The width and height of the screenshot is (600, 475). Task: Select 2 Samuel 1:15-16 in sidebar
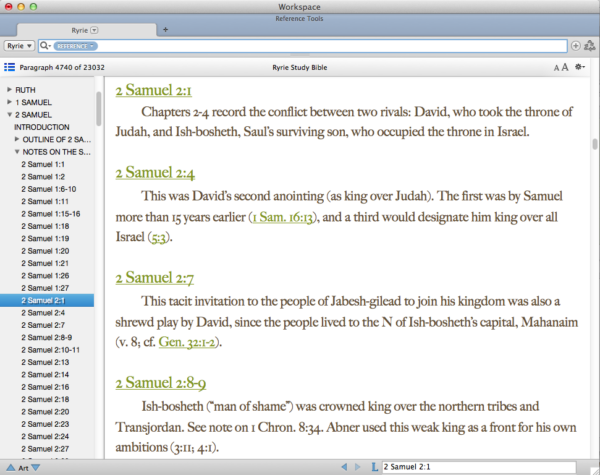(51, 214)
